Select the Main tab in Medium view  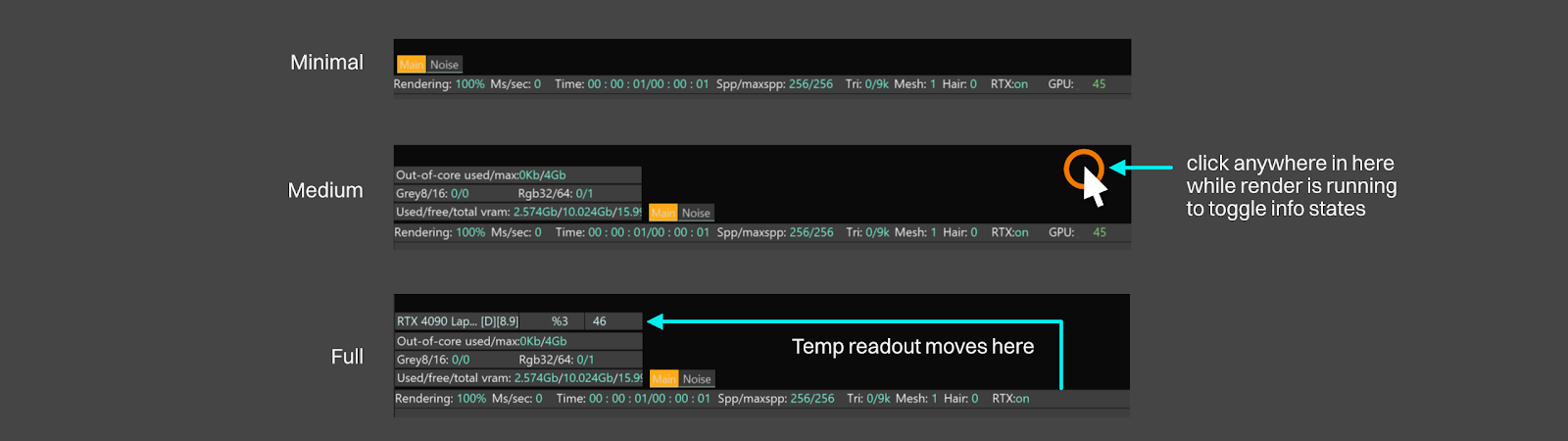click(x=663, y=213)
